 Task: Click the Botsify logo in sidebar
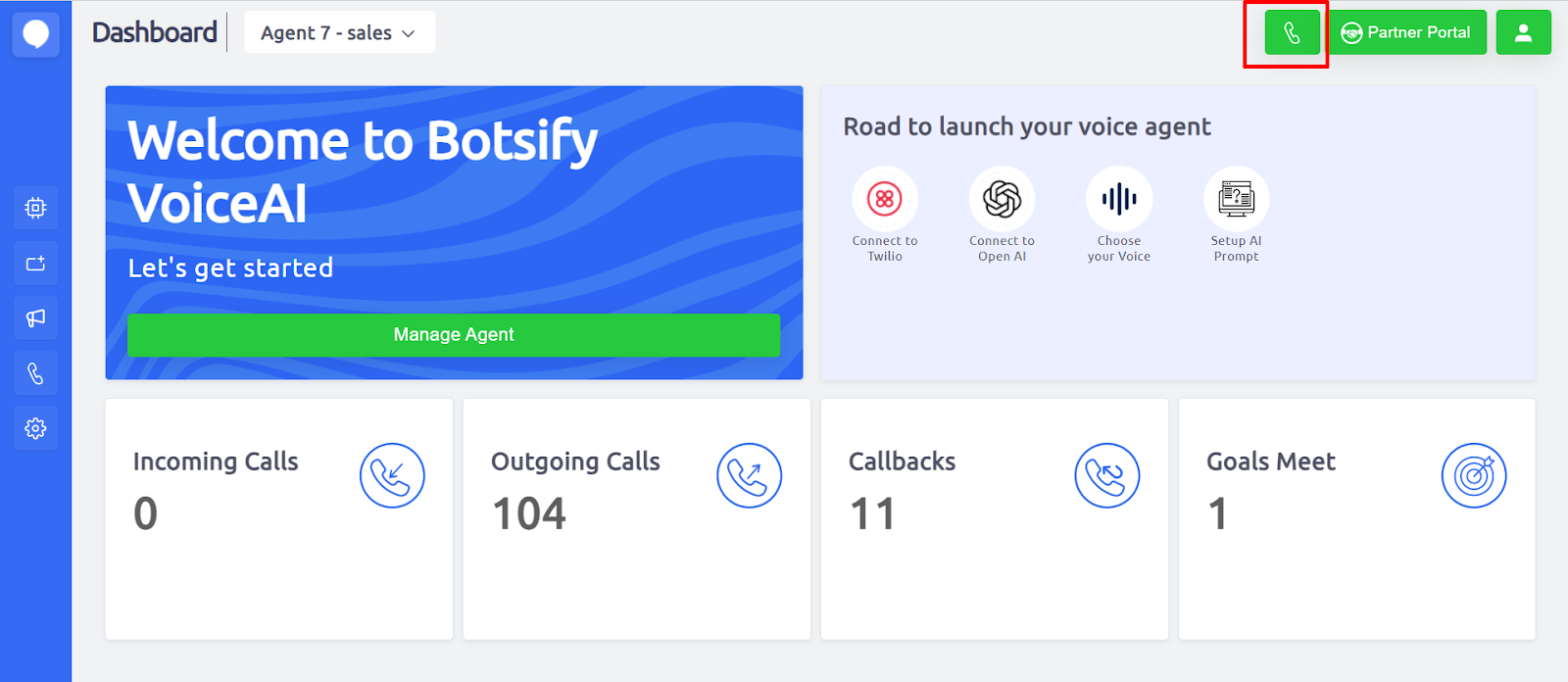point(36,35)
